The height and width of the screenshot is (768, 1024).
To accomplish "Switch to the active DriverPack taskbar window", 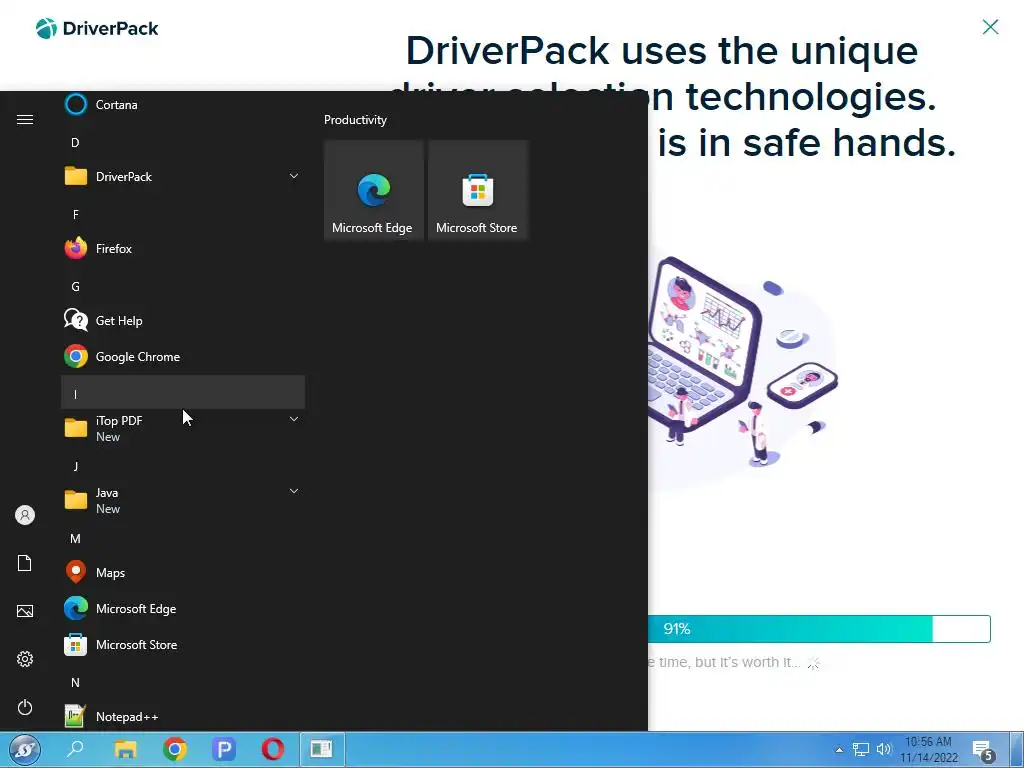I will pyautogui.click(x=321, y=749).
